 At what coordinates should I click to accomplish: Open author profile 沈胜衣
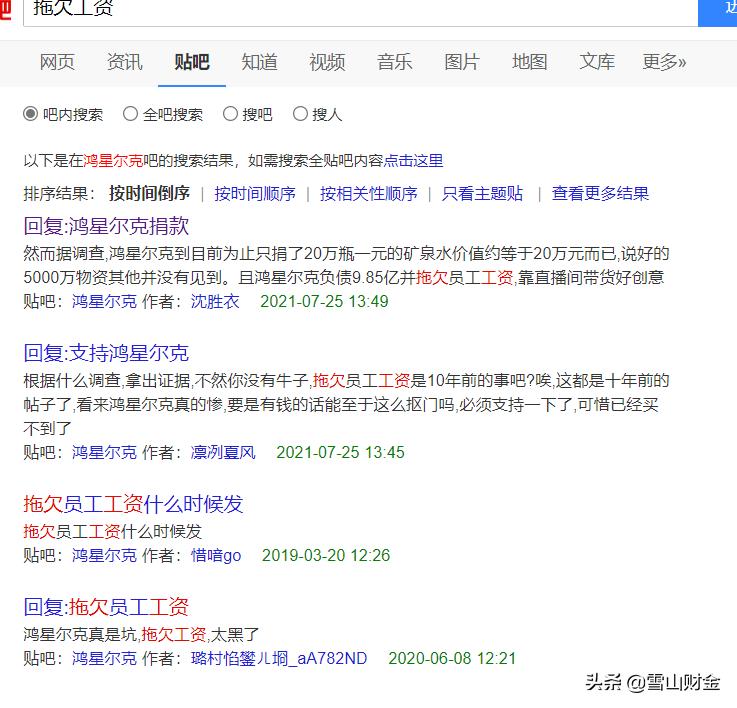pyautogui.click(x=215, y=301)
